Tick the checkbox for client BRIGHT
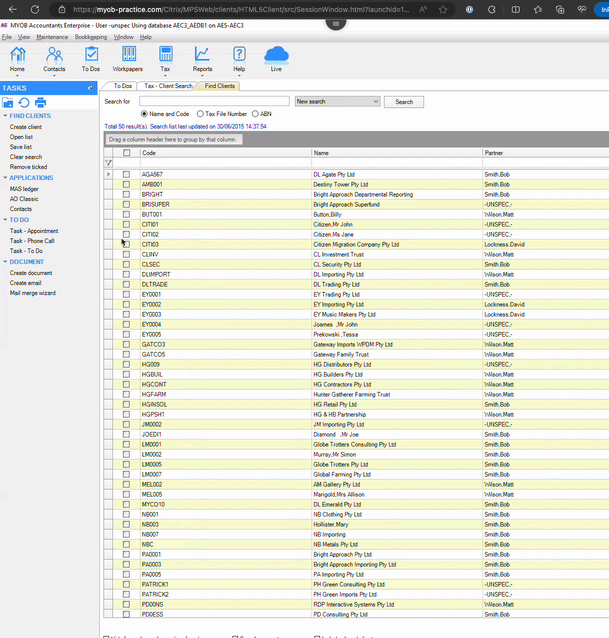This screenshot has height=638, width=609. [x=126, y=195]
